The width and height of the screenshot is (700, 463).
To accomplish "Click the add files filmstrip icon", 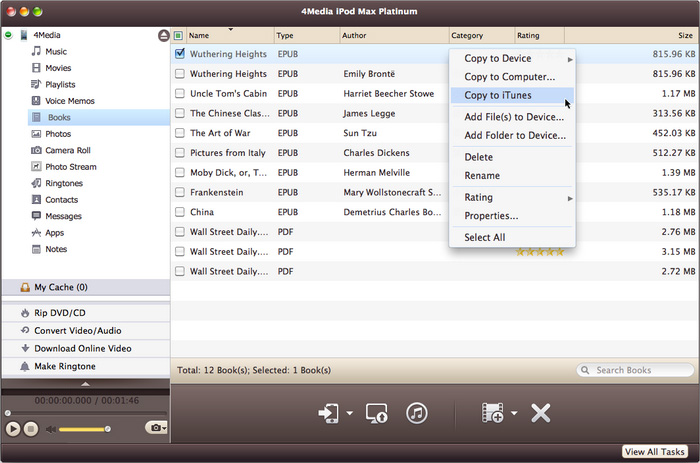I will click(x=492, y=413).
